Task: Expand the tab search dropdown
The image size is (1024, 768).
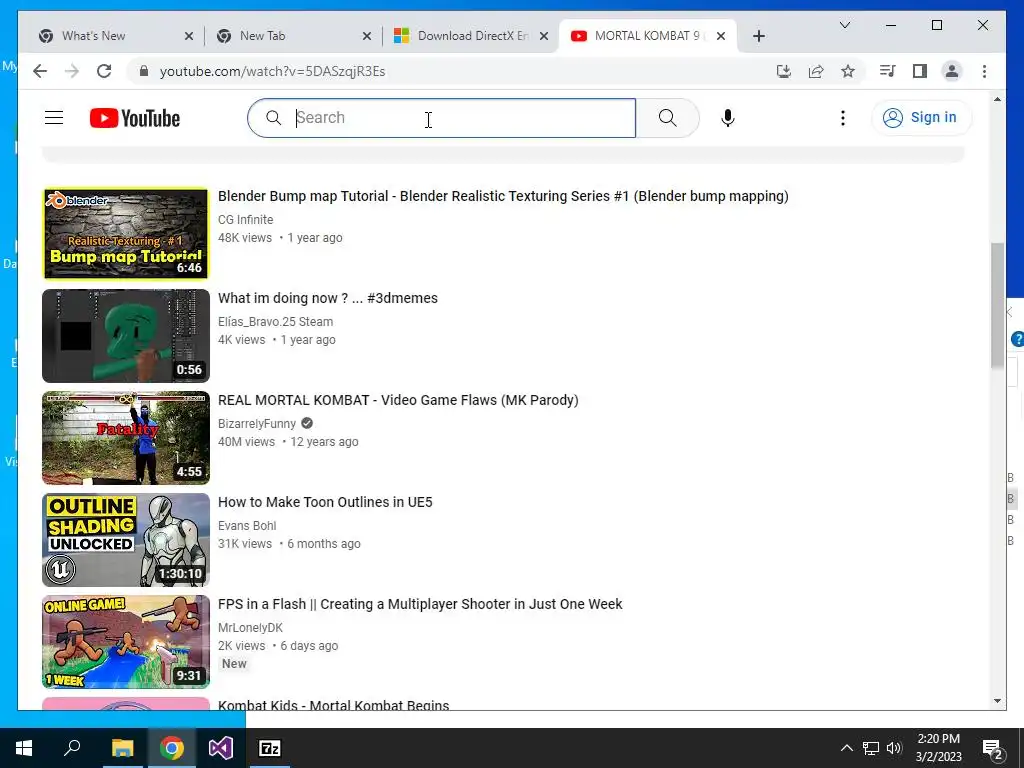Action: pos(844,25)
